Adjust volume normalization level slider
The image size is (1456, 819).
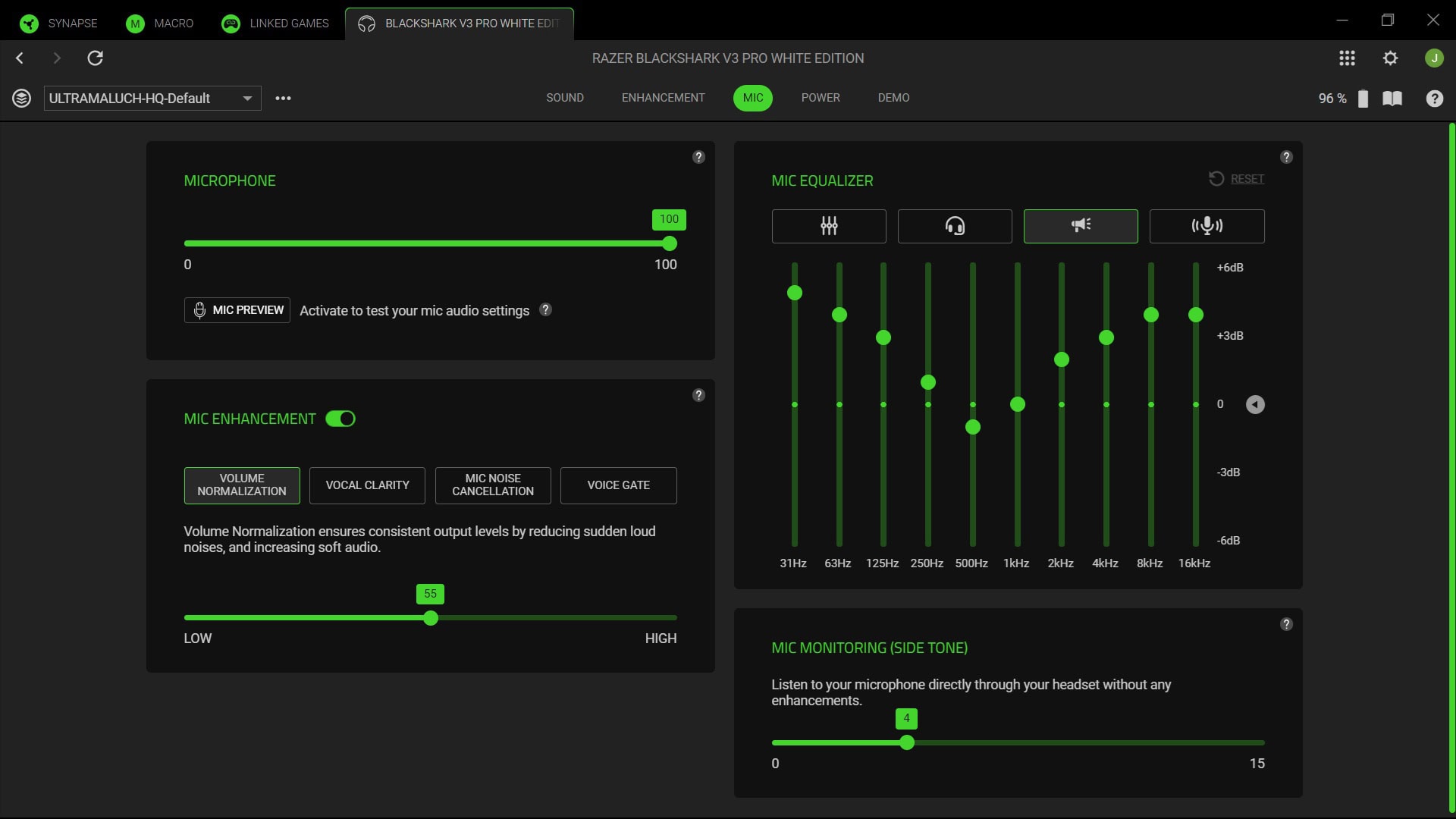pos(431,618)
